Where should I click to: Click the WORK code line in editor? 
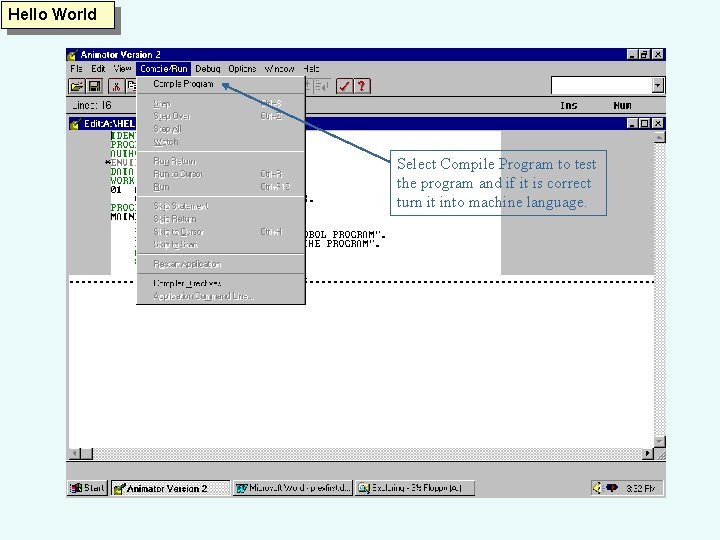(122, 180)
